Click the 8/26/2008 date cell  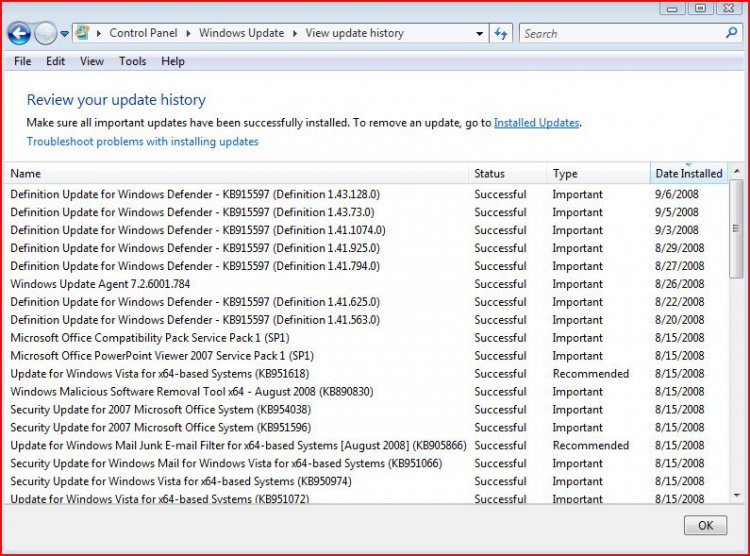point(680,284)
